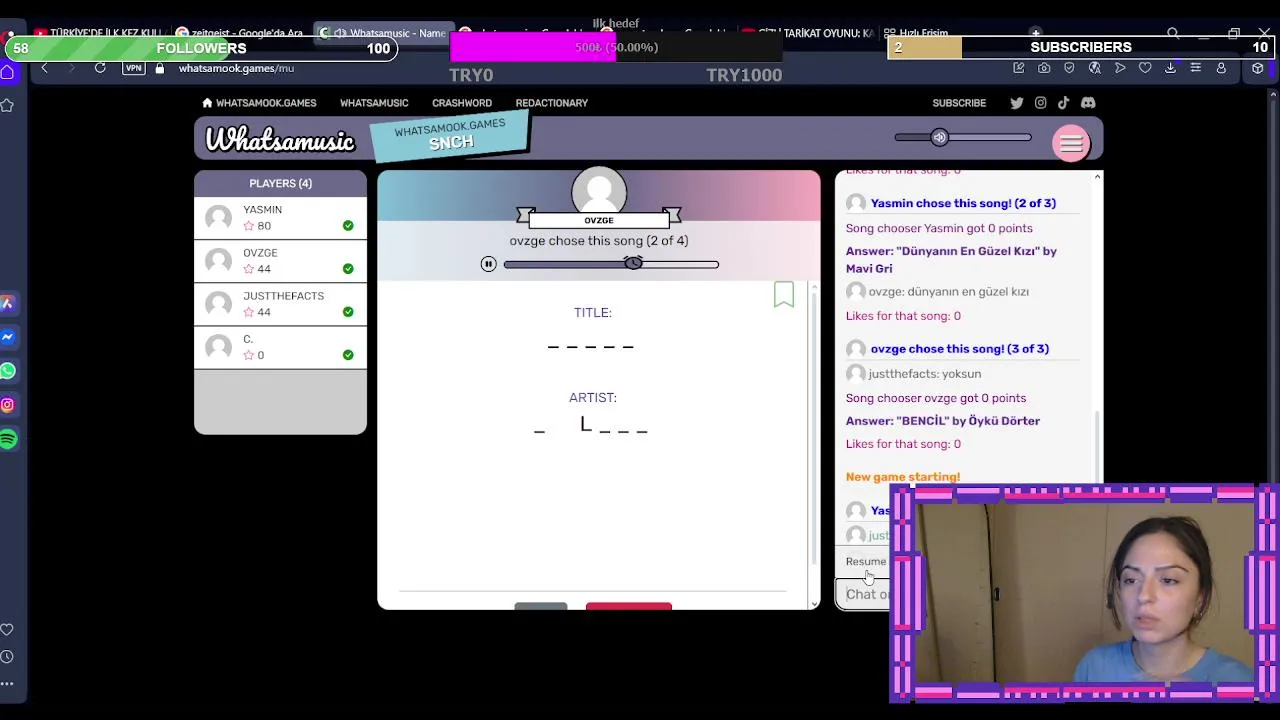Open the Hızlı Erişim tab
Image resolution: width=1280 pixels, height=720 pixels.
pyautogui.click(x=914, y=33)
